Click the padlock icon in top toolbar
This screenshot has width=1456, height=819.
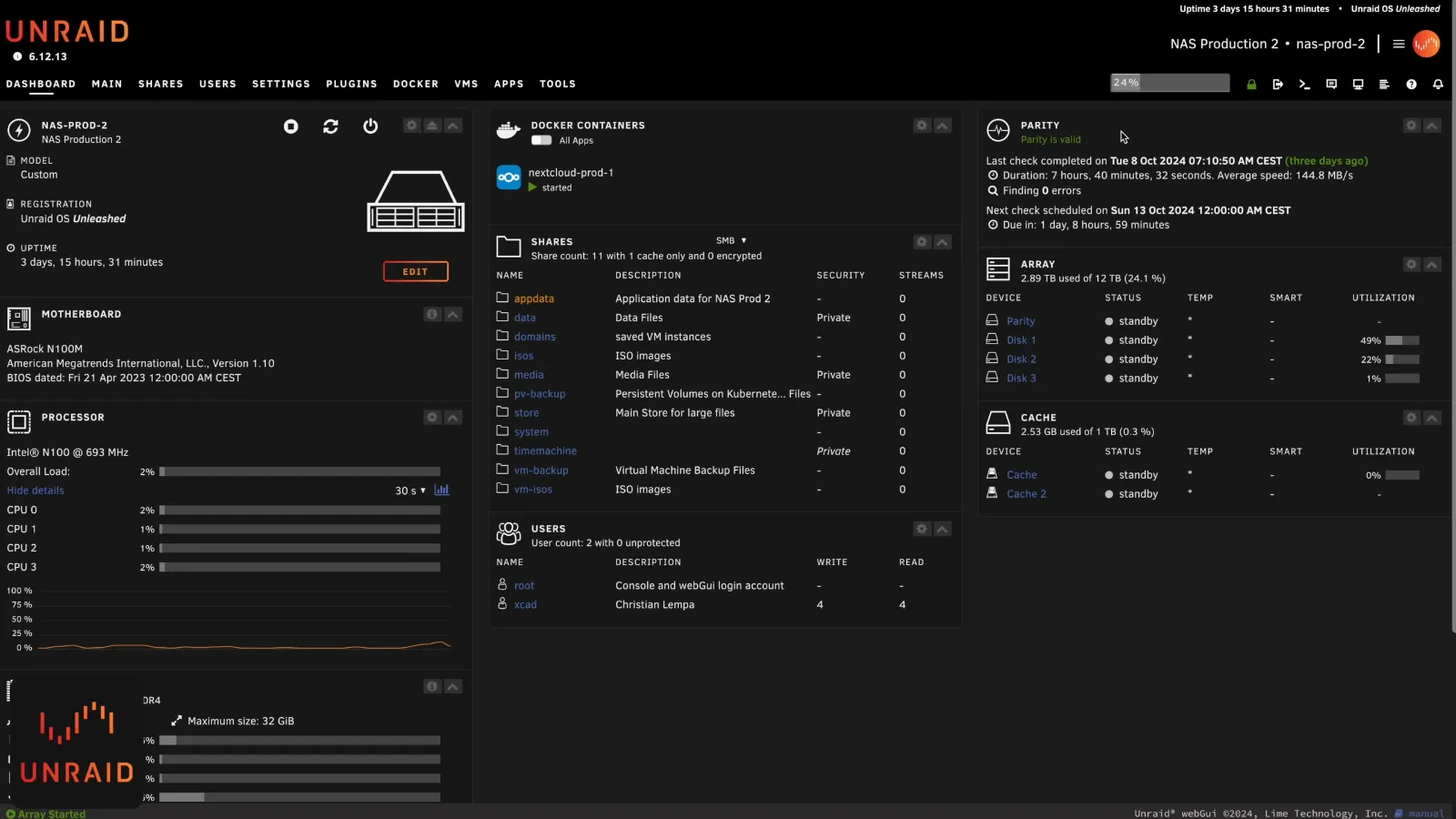click(1251, 84)
